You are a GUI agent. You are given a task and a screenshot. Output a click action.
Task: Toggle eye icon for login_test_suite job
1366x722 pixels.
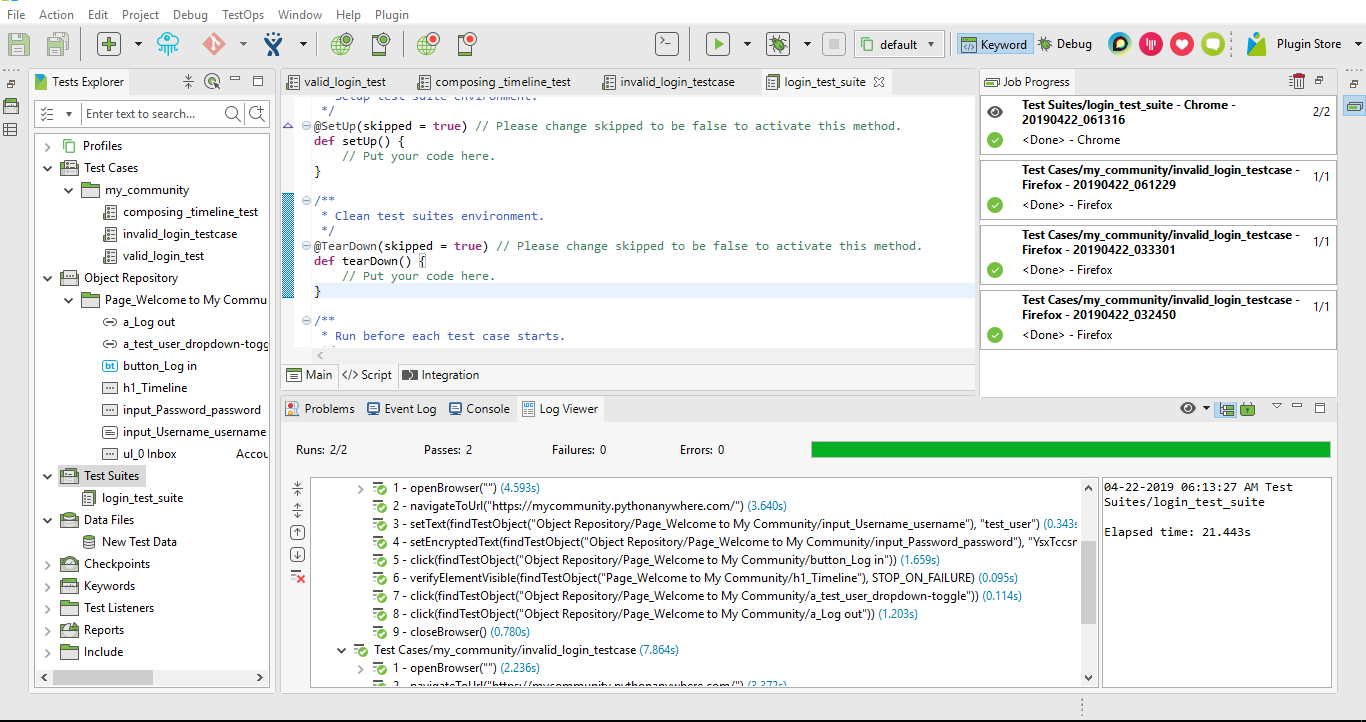(994, 112)
